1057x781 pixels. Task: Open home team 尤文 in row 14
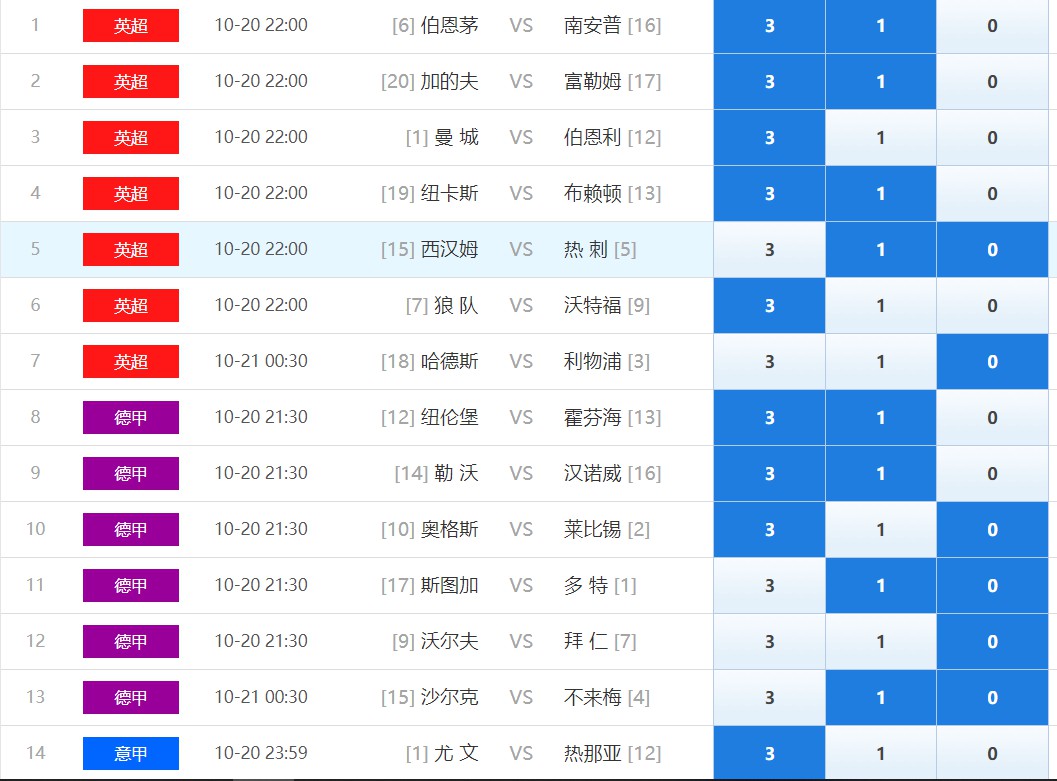pos(456,753)
